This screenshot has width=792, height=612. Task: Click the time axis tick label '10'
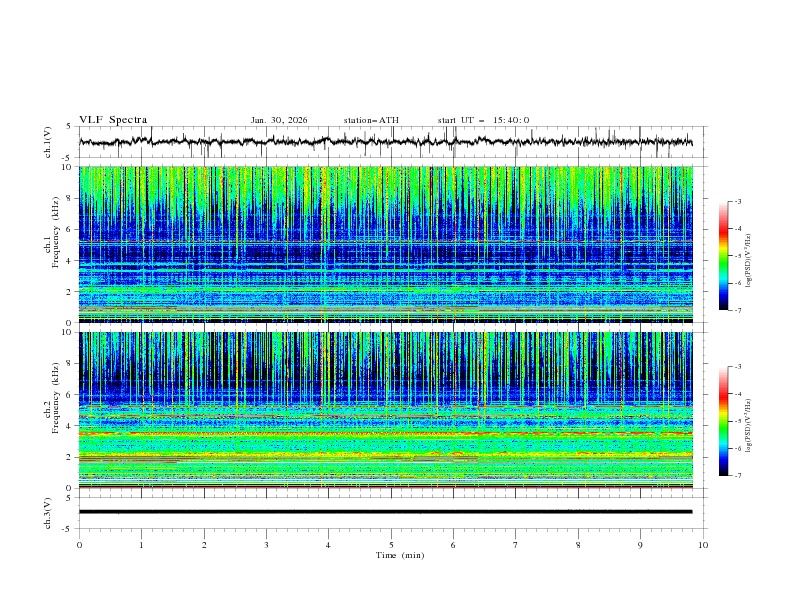click(703, 545)
